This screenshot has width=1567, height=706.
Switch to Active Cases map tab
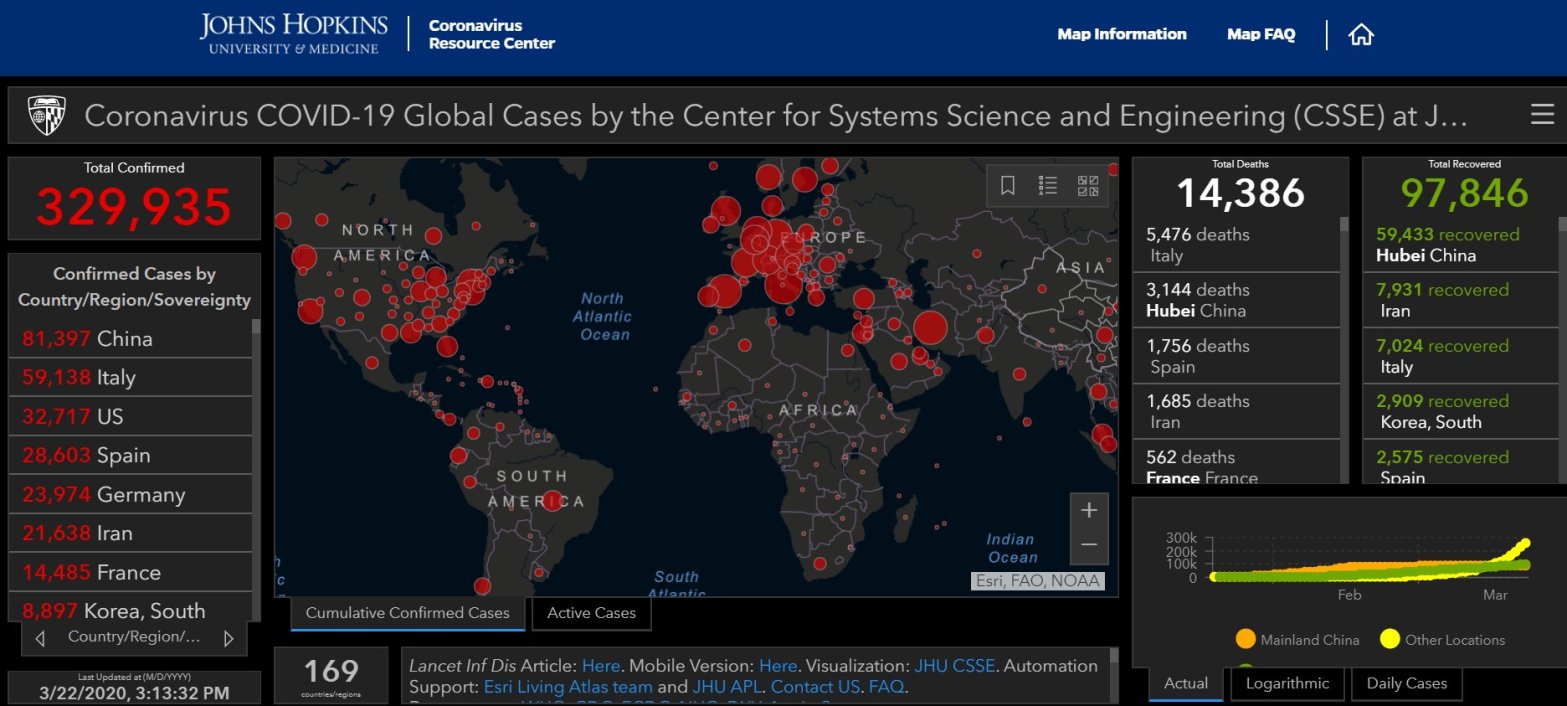click(591, 613)
